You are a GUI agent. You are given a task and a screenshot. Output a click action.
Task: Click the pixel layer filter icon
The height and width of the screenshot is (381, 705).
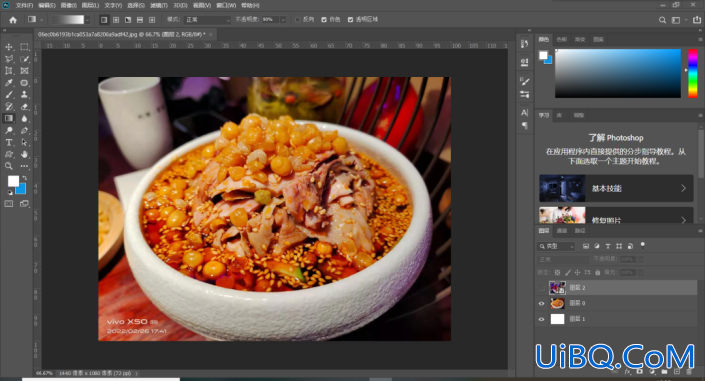point(586,246)
